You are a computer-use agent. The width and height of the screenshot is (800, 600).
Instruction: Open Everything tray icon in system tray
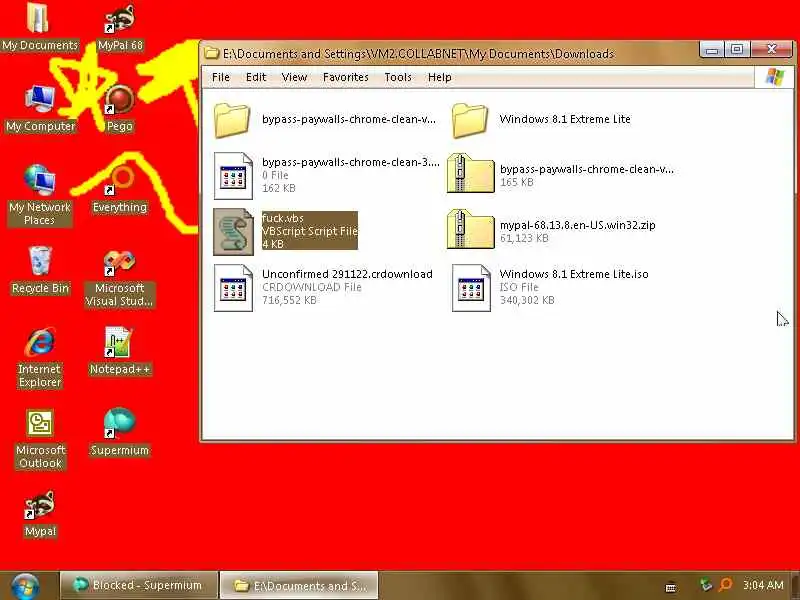point(725,585)
